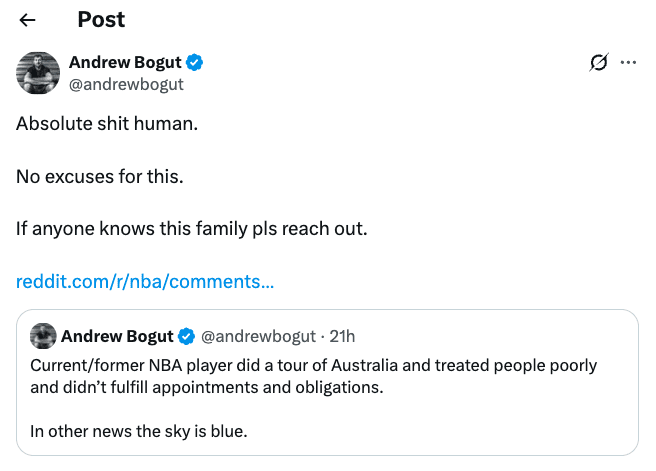
Task: Open the three-dot More options menu
Action: [629, 63]
